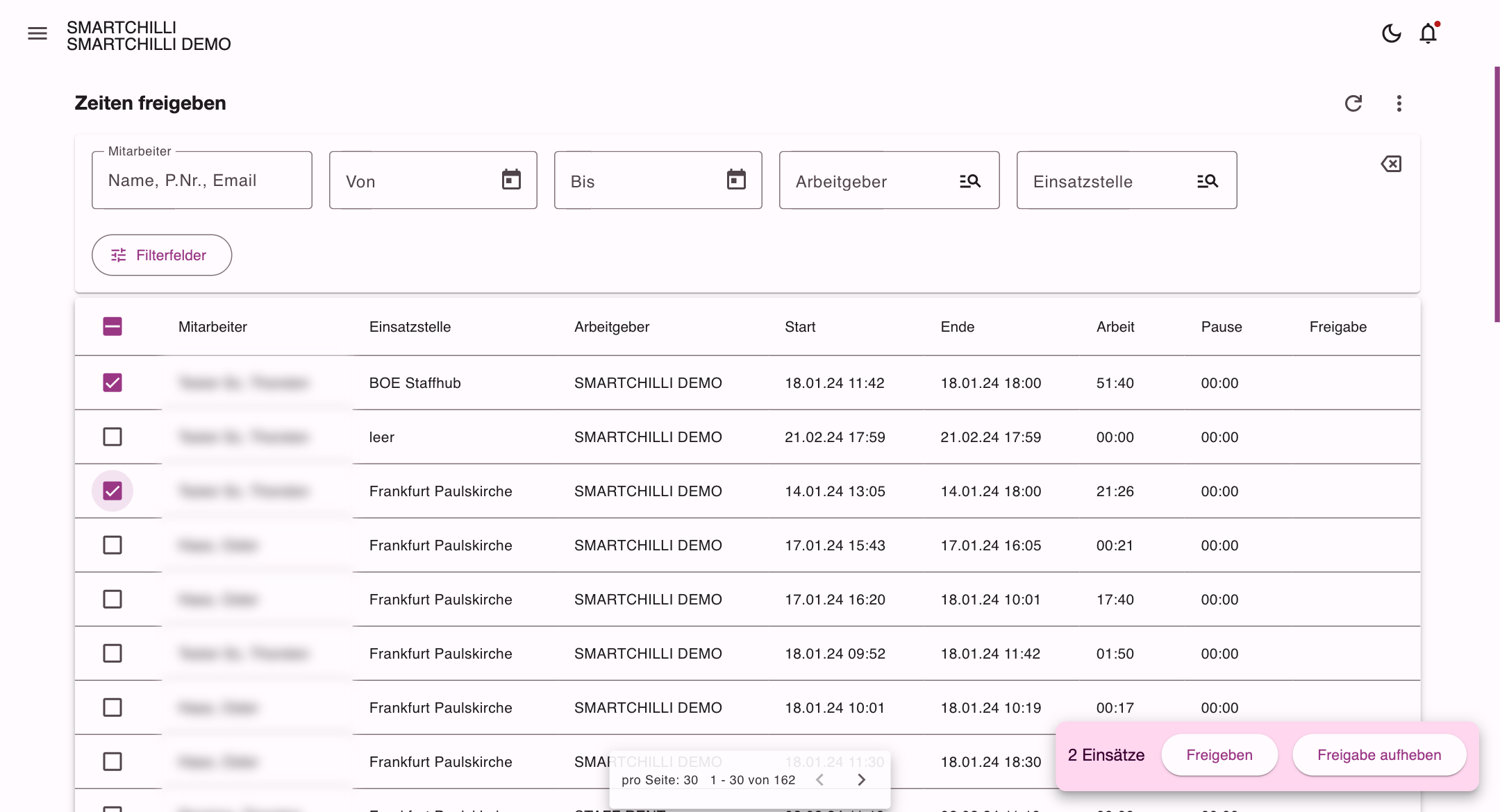
Task: Open Einsatzstelle search lookup
Action: click(1208, 181)
